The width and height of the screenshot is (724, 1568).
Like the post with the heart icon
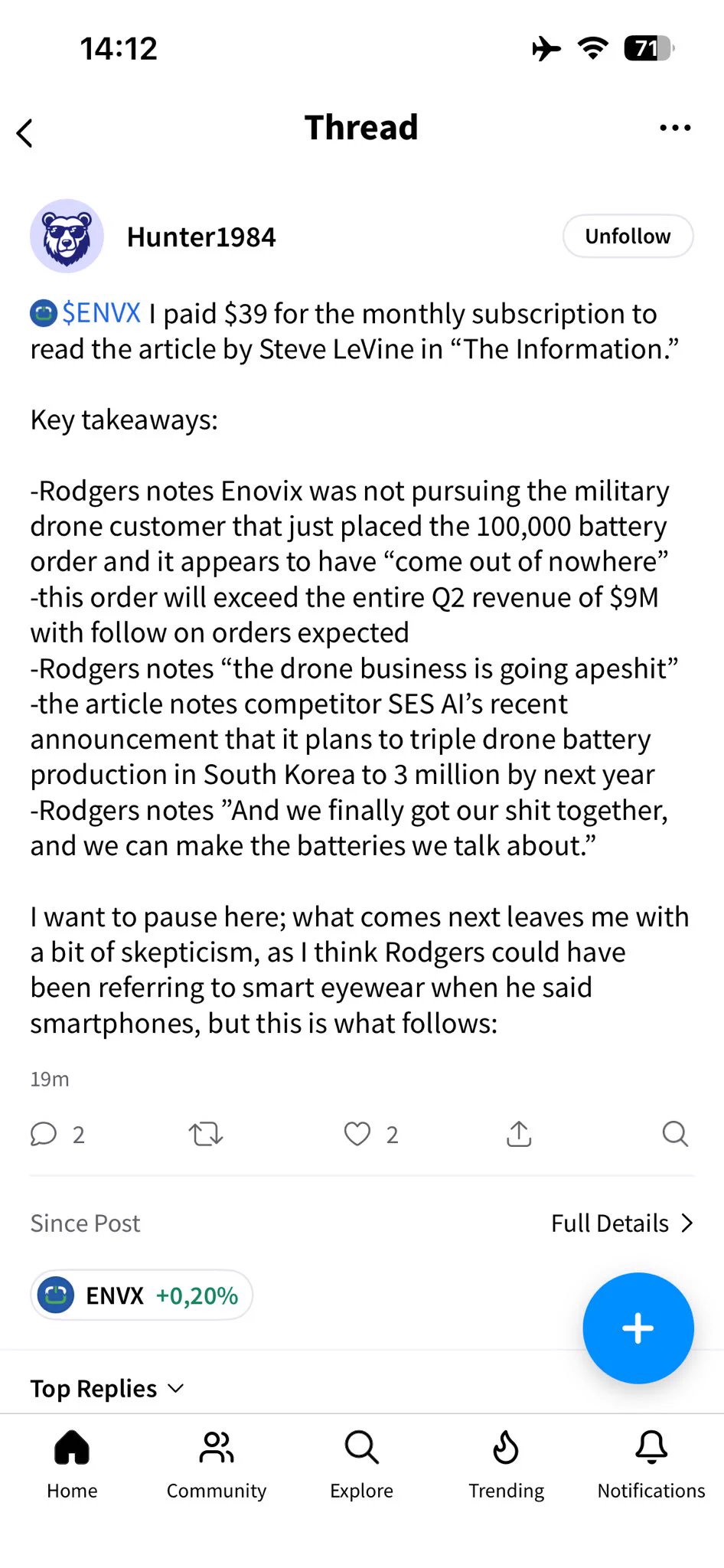point(357,1134)
